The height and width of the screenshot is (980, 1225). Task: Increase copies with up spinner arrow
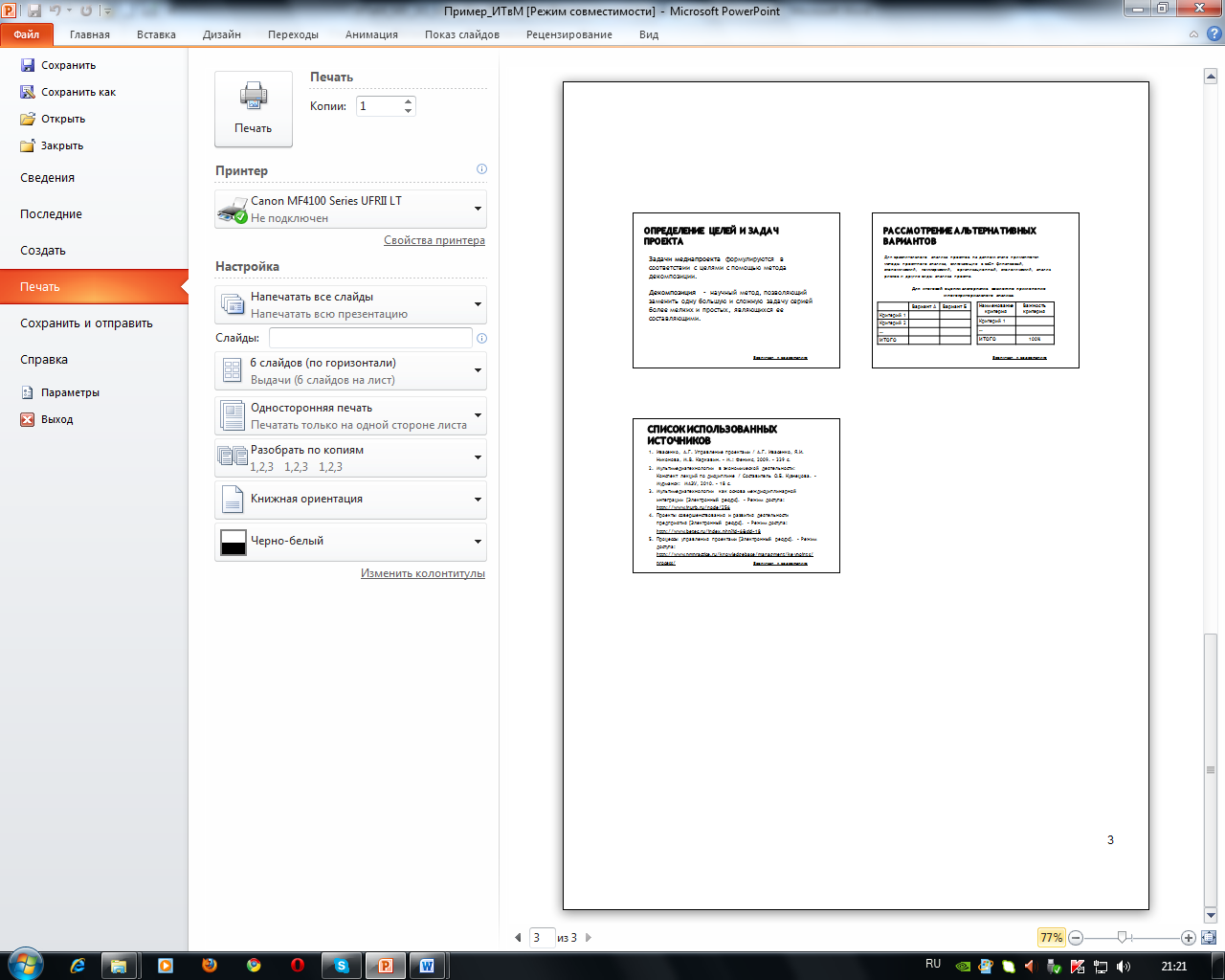point(409,101)
